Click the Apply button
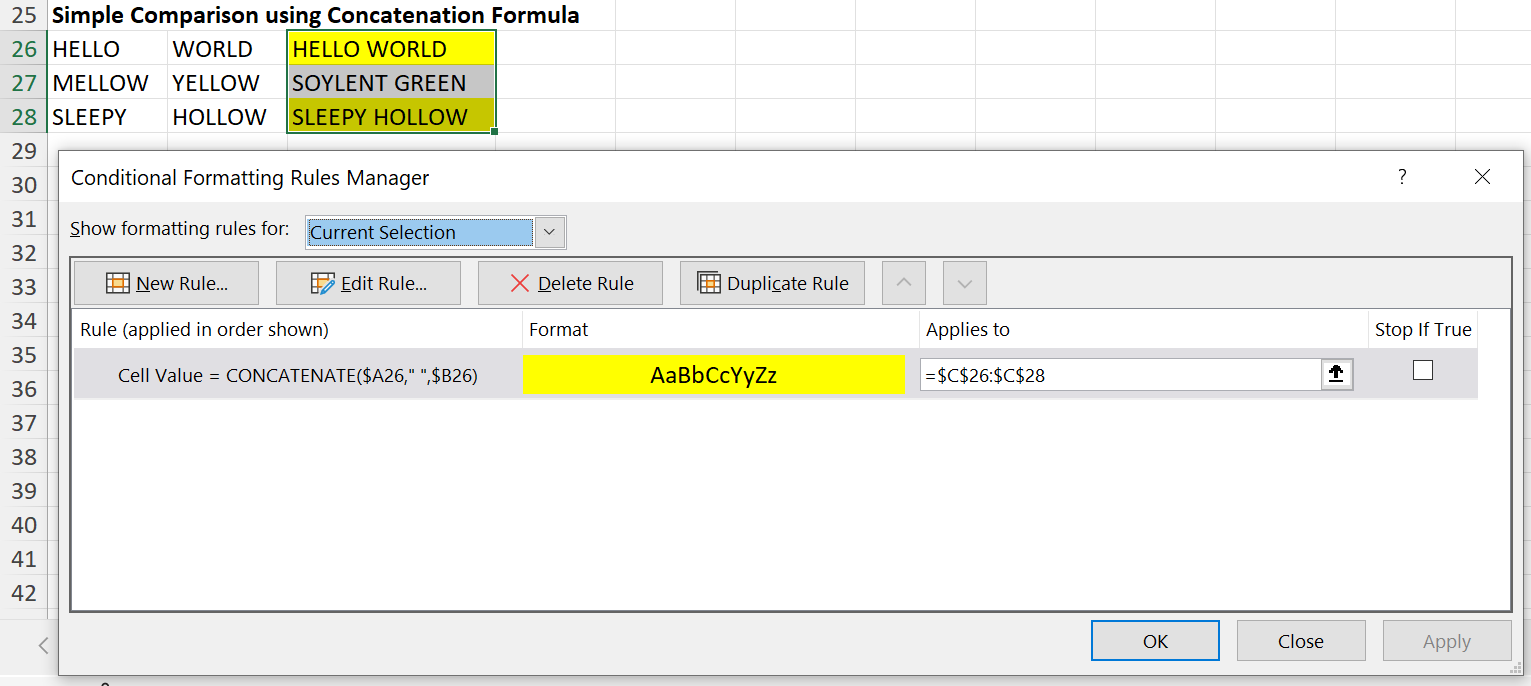This screenshot has height=686, width=1531. pyautogui.click(x=1447, y=640)
